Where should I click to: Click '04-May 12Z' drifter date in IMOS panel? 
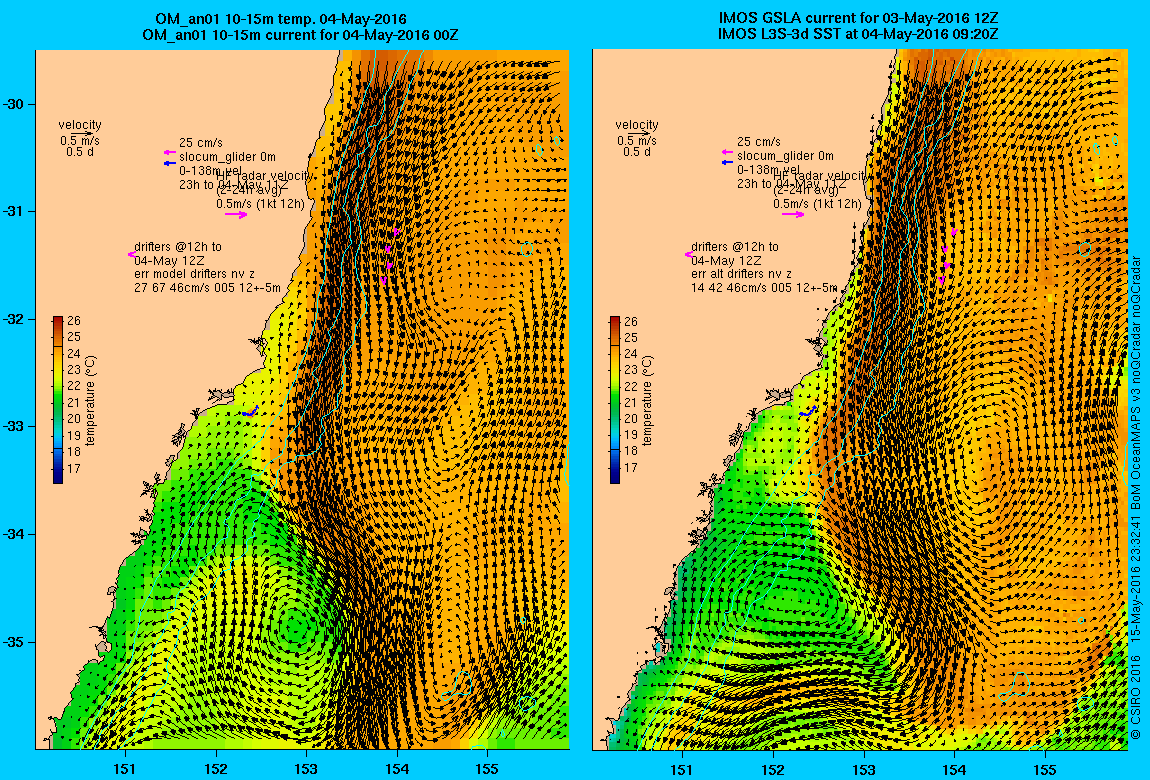[x=726, y=261]
